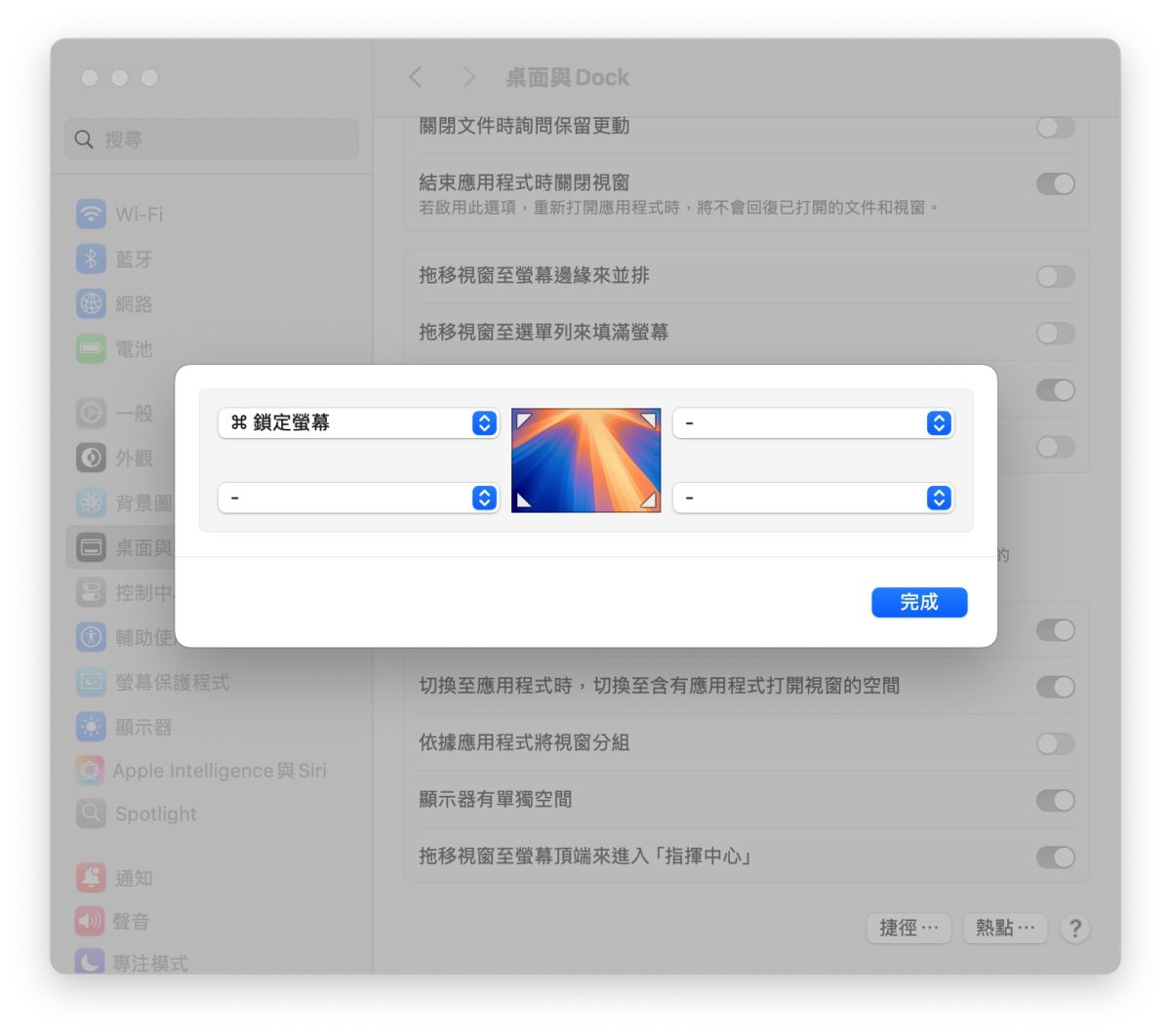Click the question mark help button
The height and width of the screenshot is (1036, 1171).
point(1074,928)
